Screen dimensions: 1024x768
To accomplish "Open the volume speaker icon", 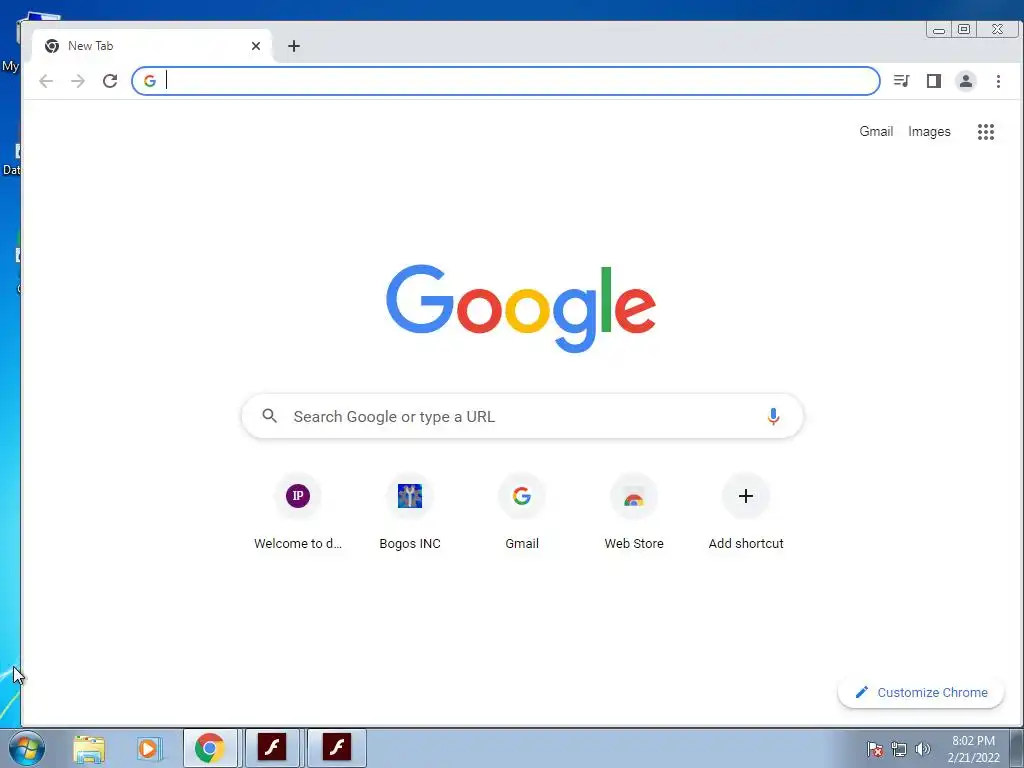I will coord(923,749).
